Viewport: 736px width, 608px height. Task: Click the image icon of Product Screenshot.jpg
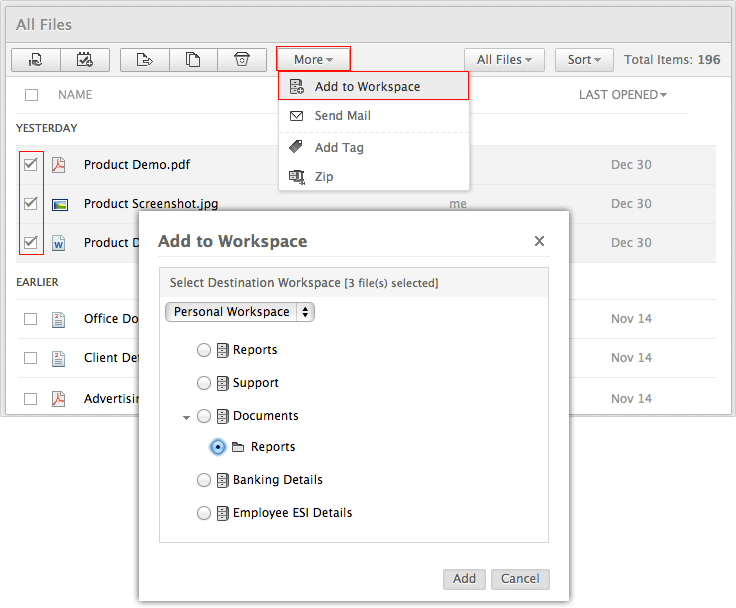60,205
